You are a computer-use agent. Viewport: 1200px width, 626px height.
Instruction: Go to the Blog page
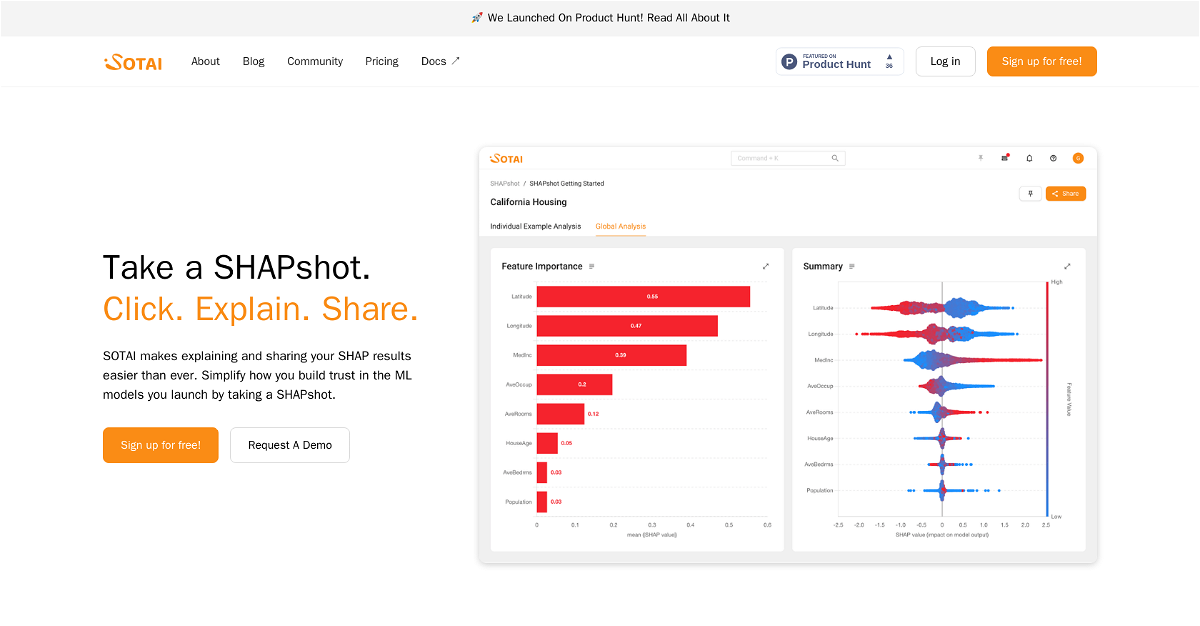[254, 61]
